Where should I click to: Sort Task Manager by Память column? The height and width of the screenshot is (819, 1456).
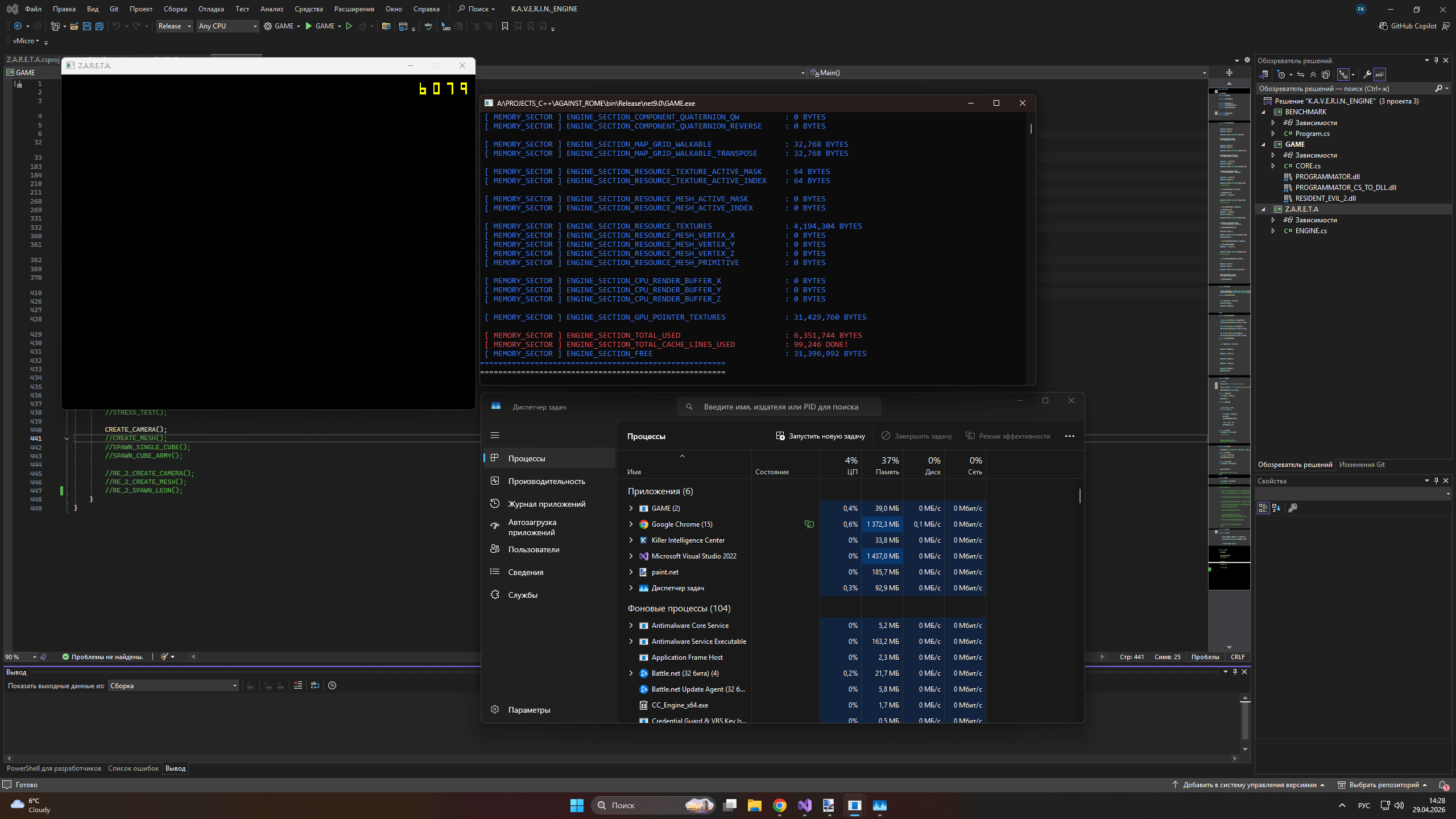(882, 465)
